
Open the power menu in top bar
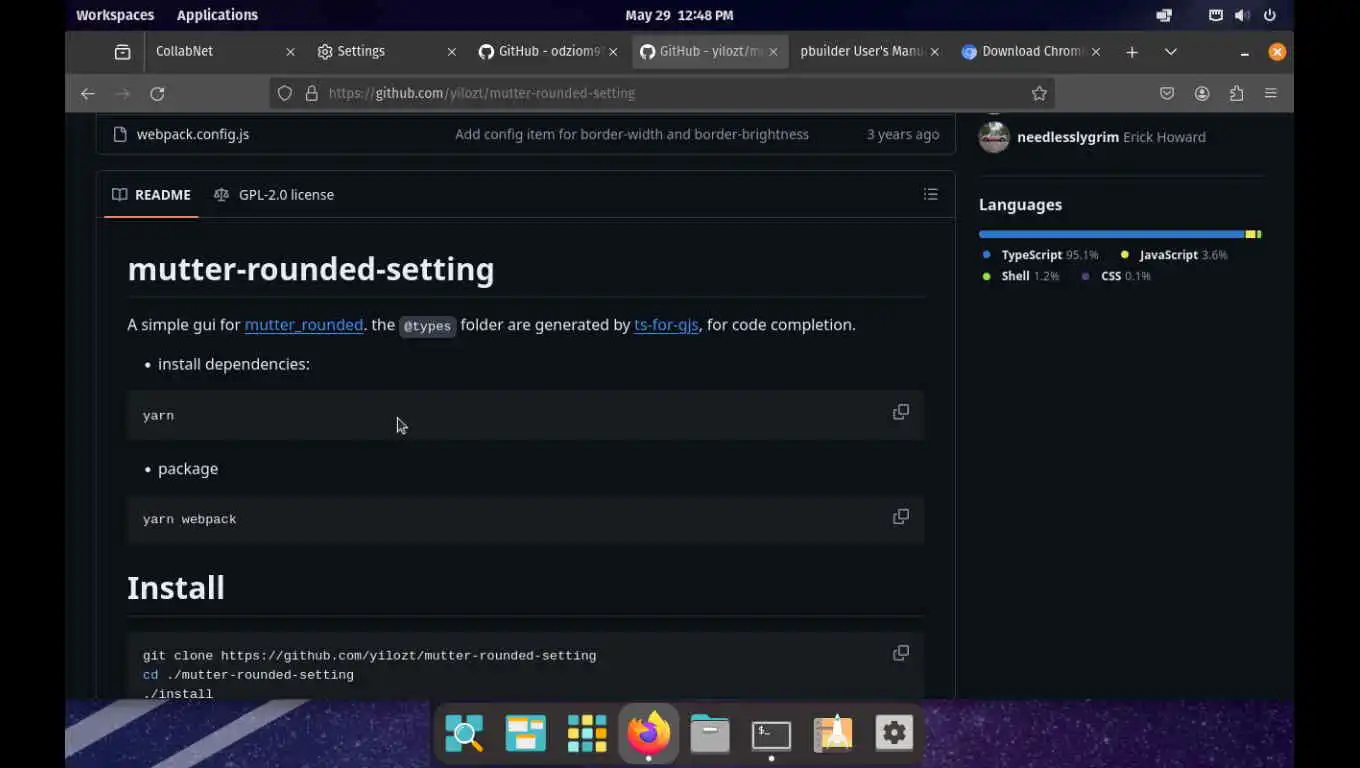pos(1270,15)
